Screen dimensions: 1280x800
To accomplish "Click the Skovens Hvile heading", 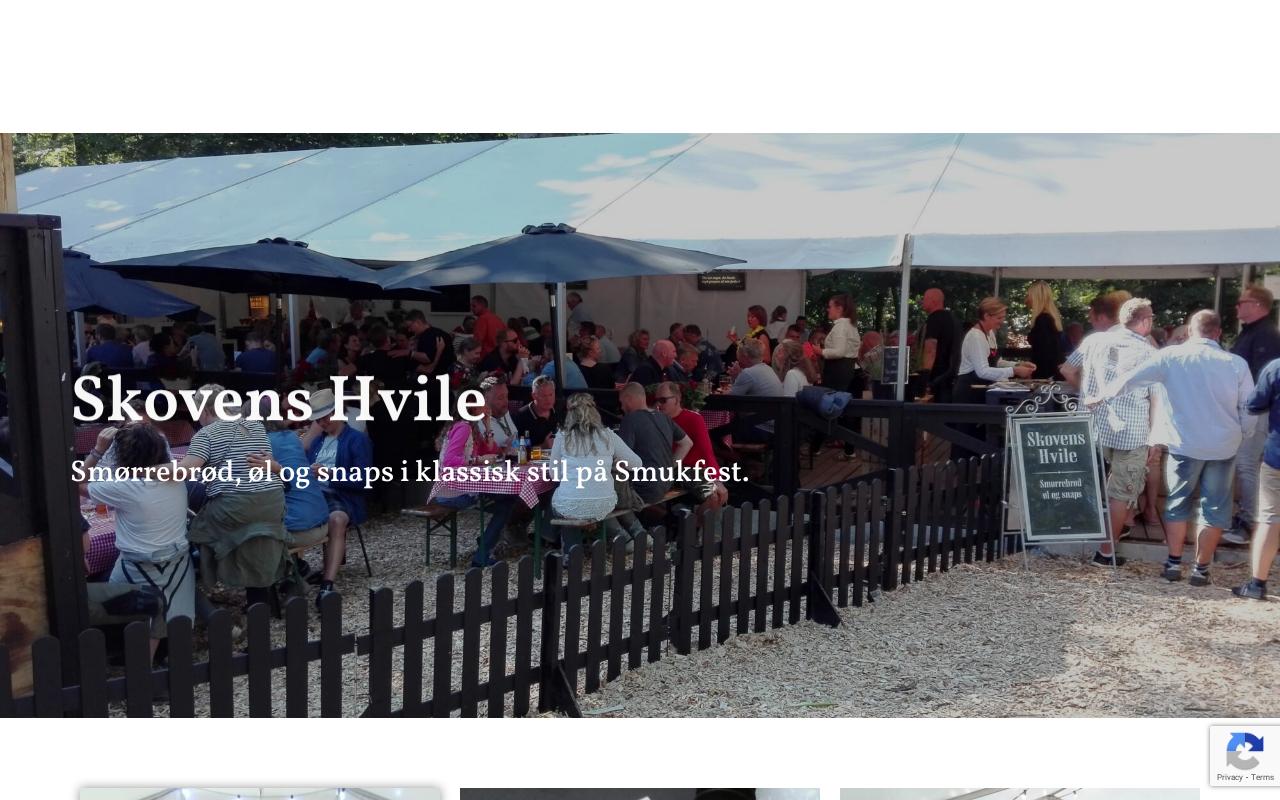I will coord(279,402).
